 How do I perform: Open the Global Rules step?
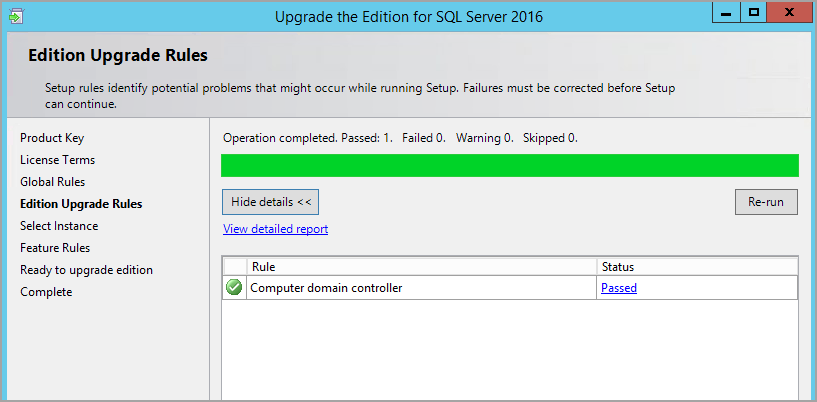pyautogui.click(x=52, y=182)
